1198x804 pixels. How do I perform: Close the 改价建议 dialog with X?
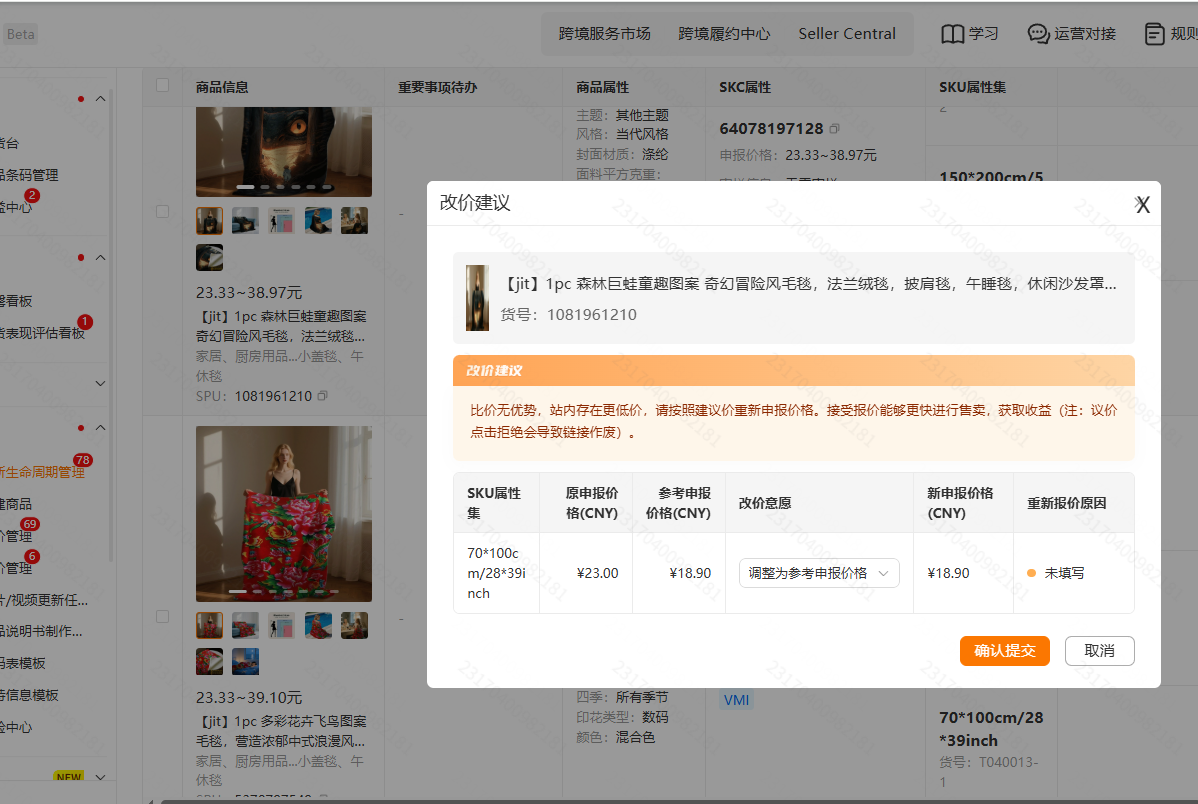click(x=1142, y=204)
